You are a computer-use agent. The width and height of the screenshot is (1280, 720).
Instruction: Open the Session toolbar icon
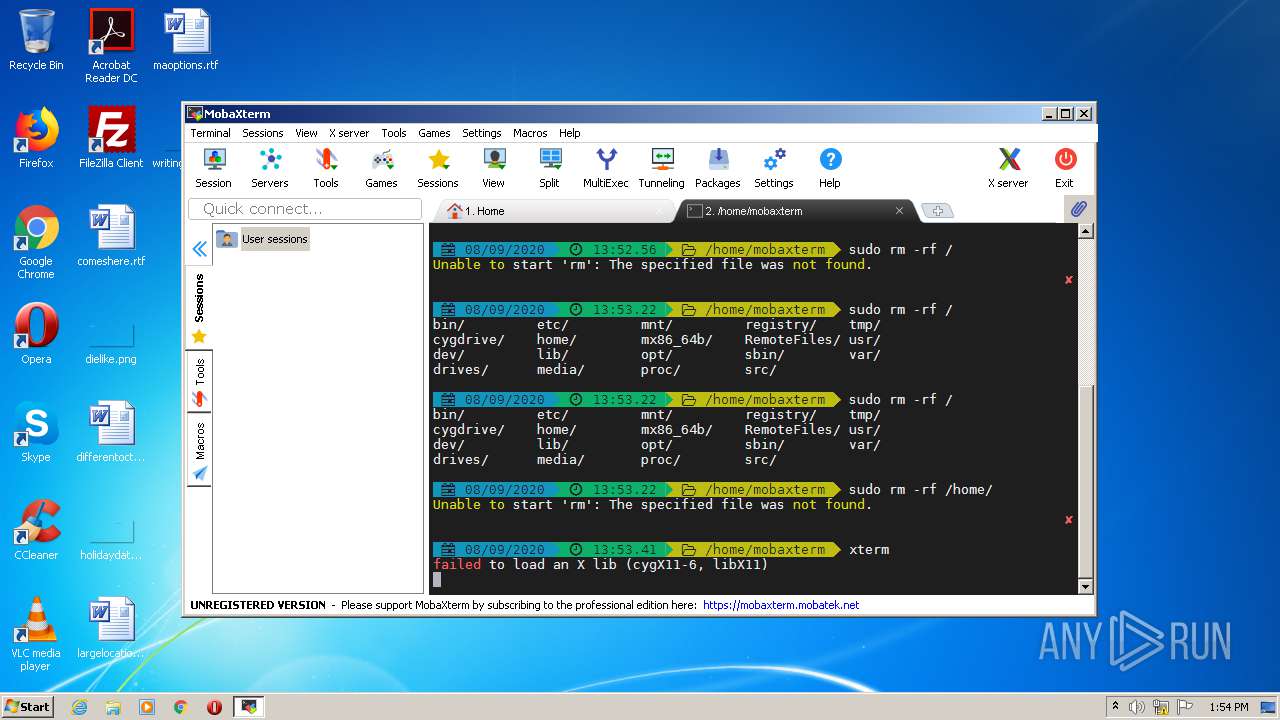click(213, 168)
